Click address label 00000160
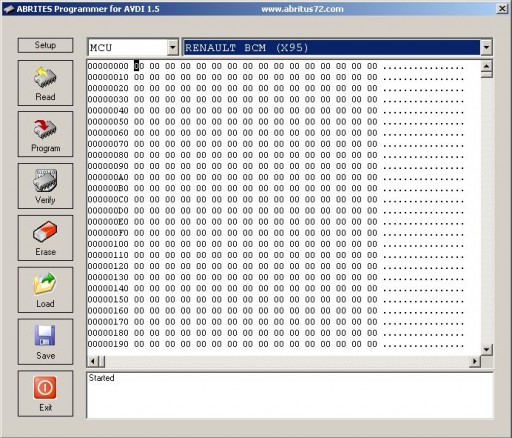 coord(108,311)
